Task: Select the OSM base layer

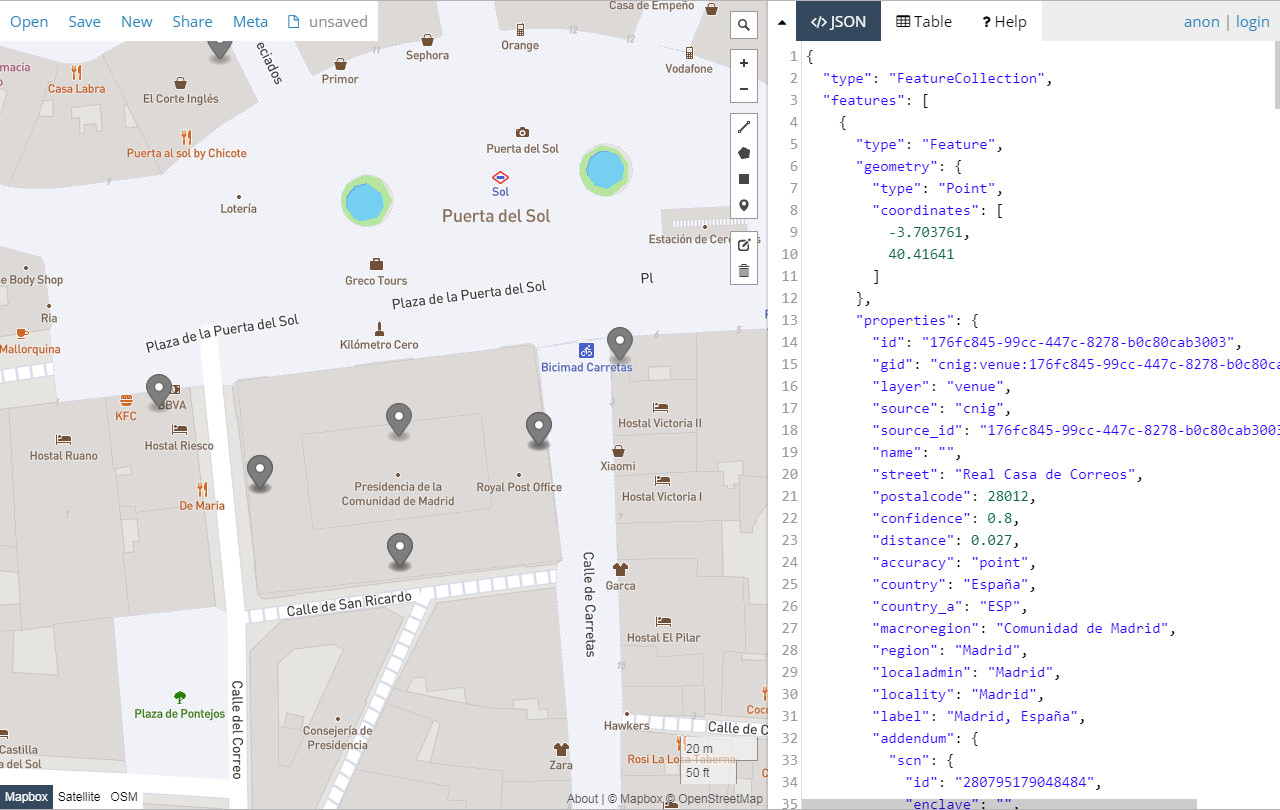Action: pos(124,797)
